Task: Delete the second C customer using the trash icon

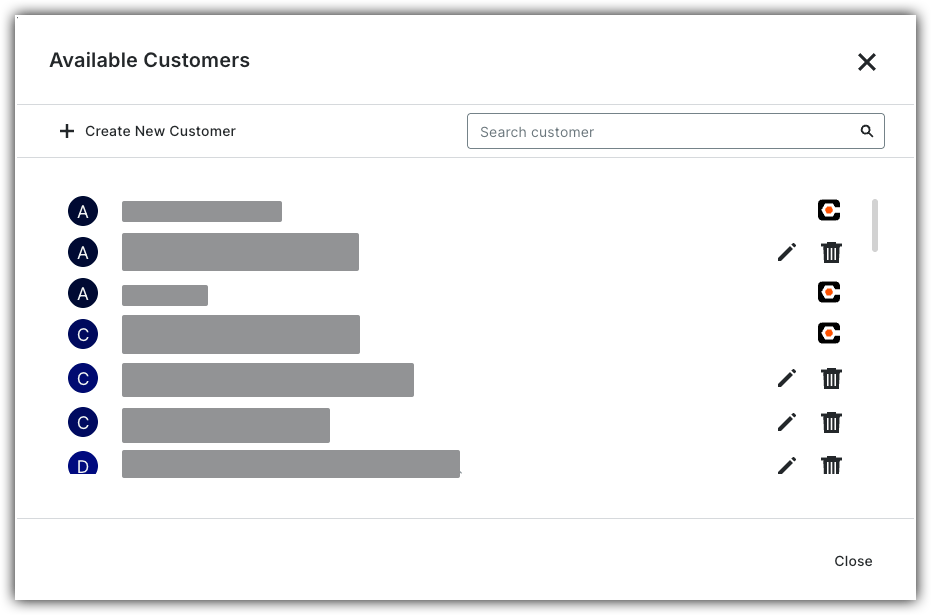Action: click(831, 378)
